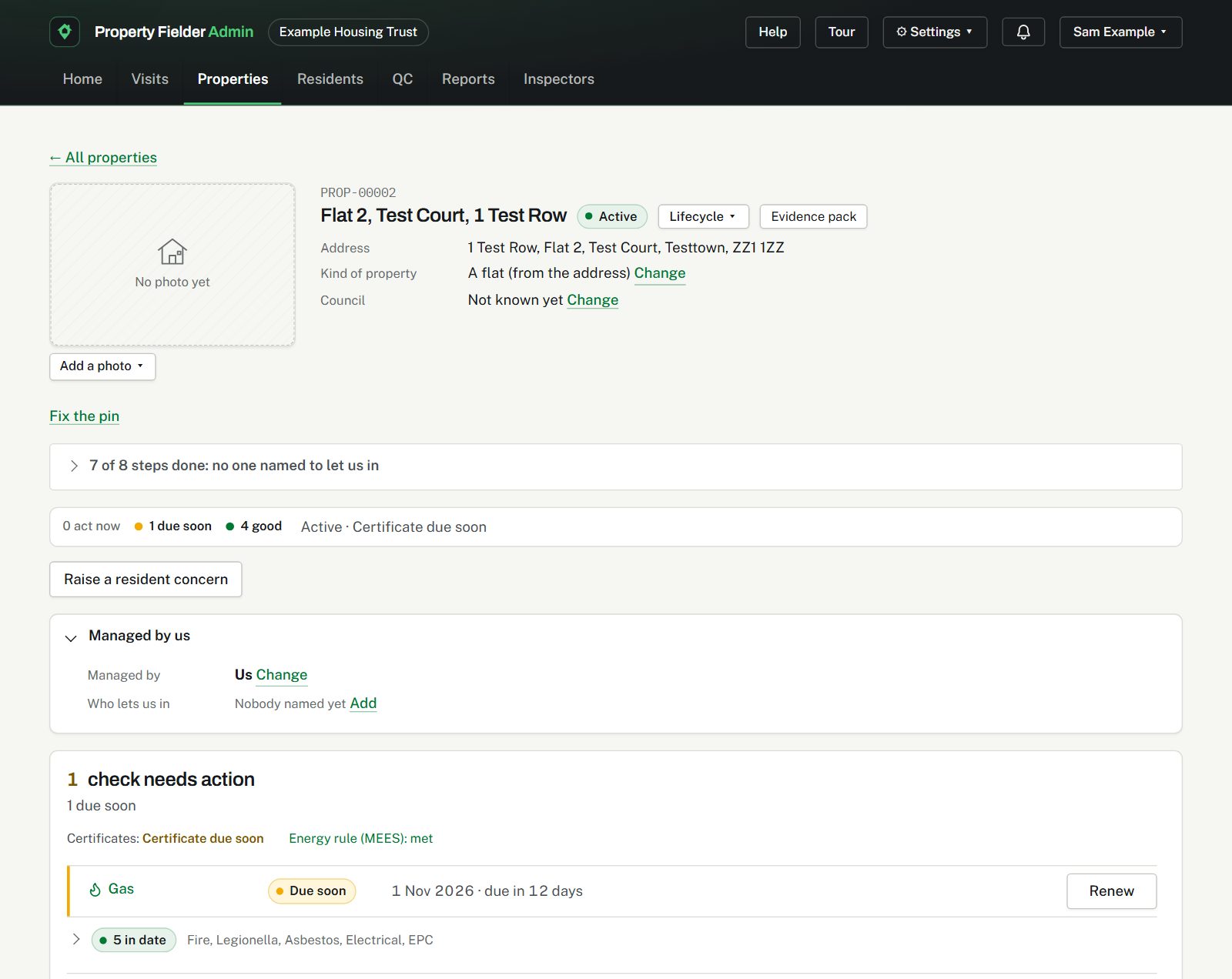Open the notifications bell

pos(1023,32)
